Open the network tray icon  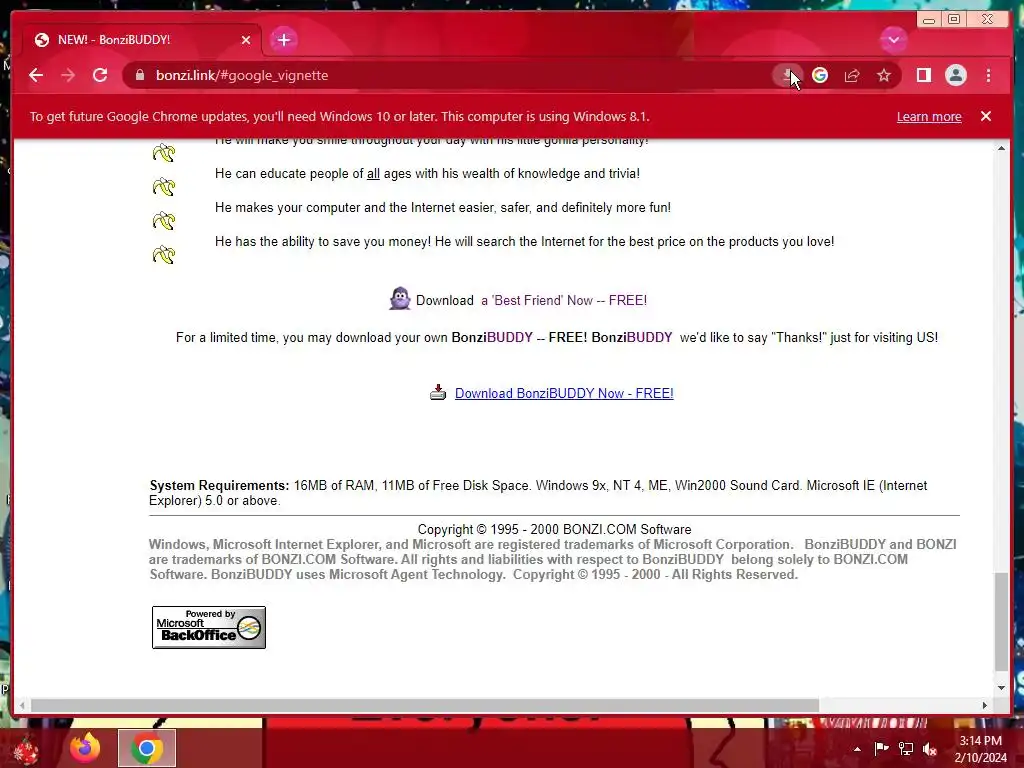coord(906,748)
